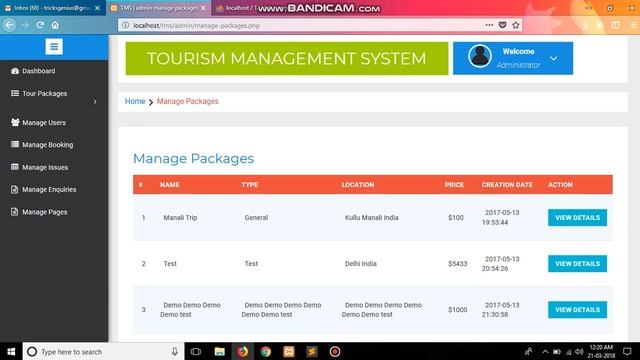Click the Tourism Management System banner
Screen dimensions: 640x360
tap(287, 58)
